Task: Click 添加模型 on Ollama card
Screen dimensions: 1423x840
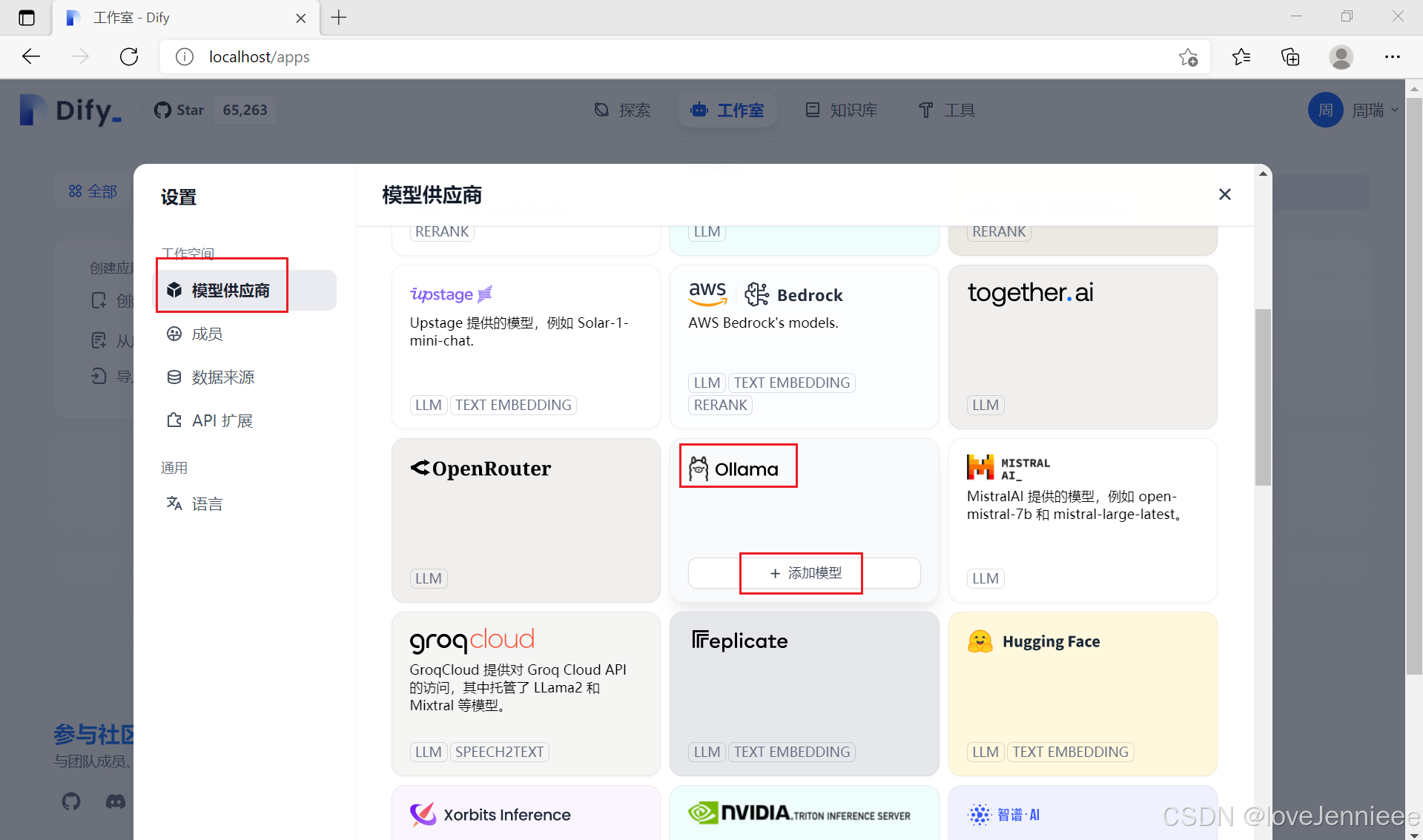Action: pyautogui.click(x=804, y=573)
